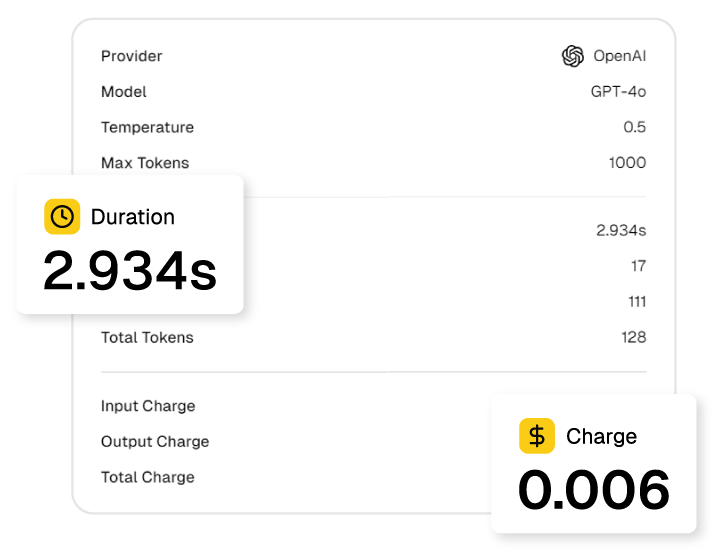Click the Temperature label

coord(147,128)
